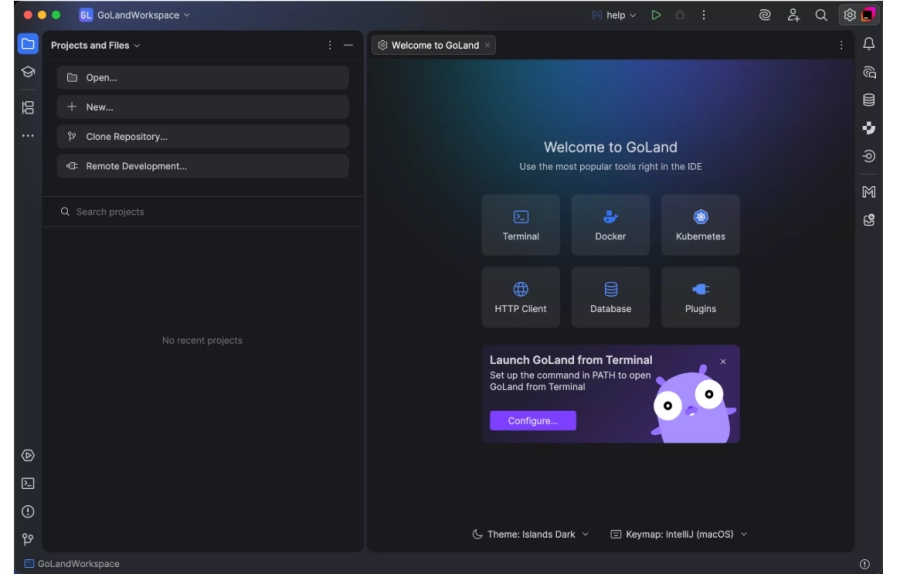Close the Welcome to GoLand tab

click(x=487, y=45)
